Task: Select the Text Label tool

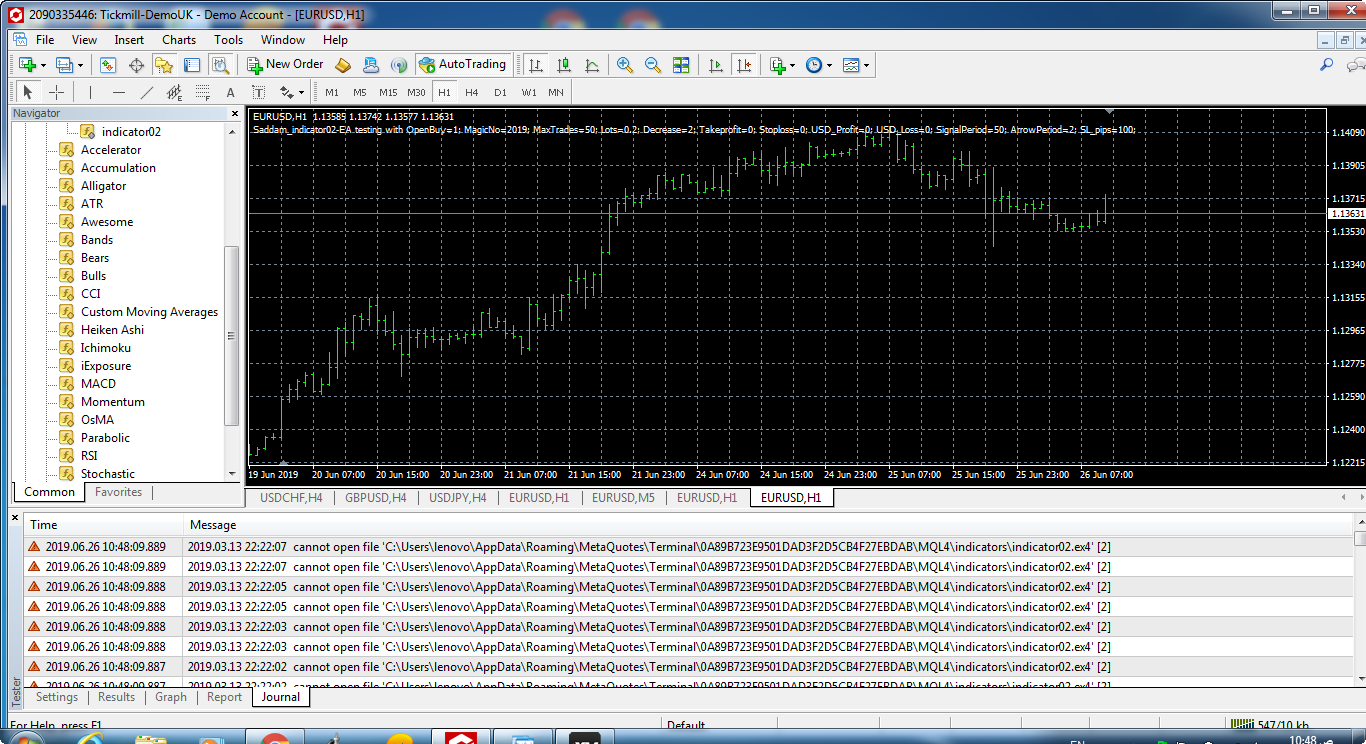Action: (x=258, y=92)
